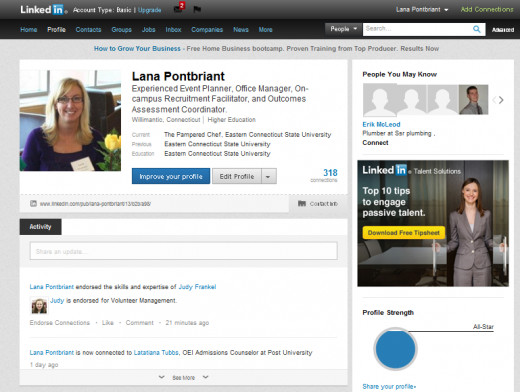Show previous People You May Know
The image size is (520, 392).
[494, 100]
